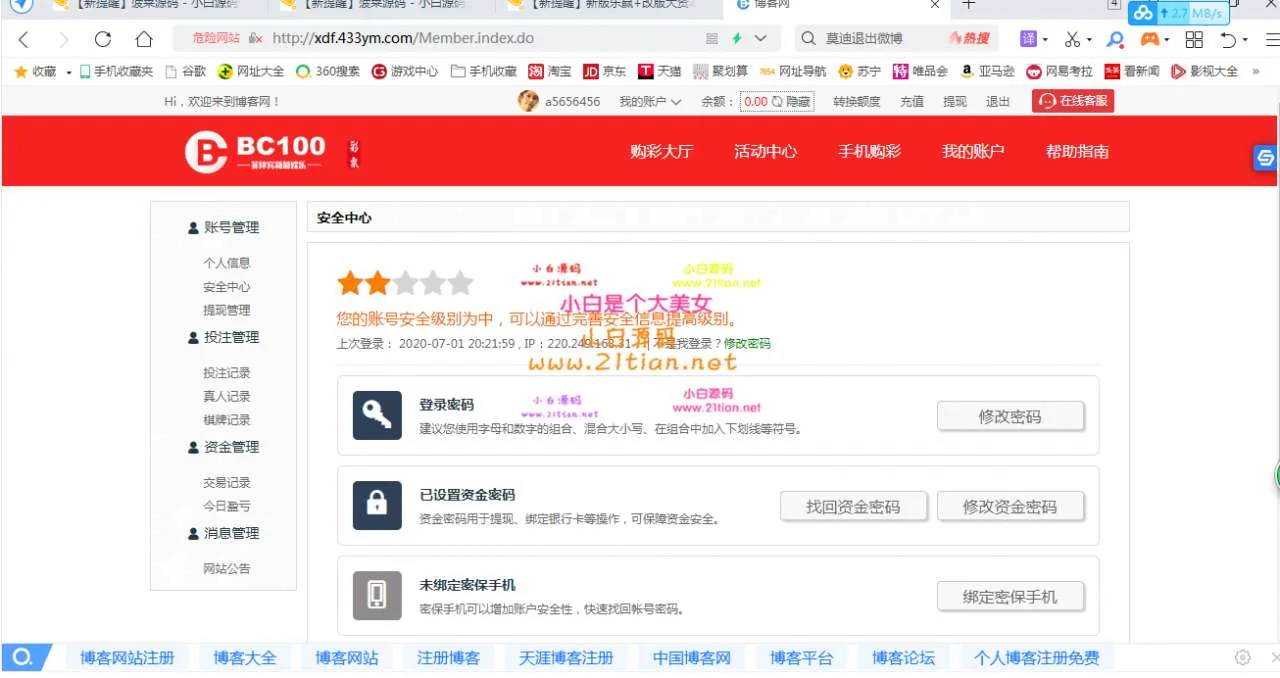Open the 购彩大厅 navigation menu
The image size is (1280, 678).
pyautogui.click(x=661, y=152)
